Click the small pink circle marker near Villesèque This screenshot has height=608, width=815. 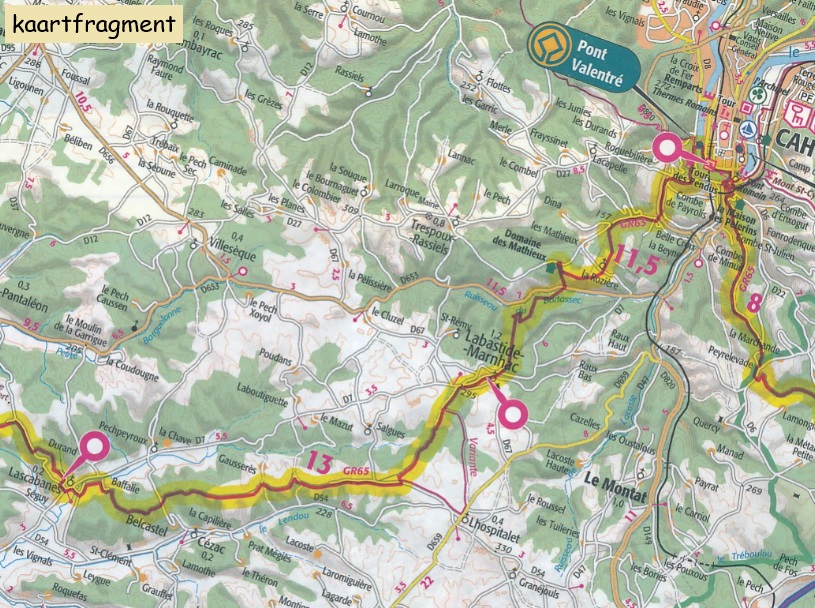click(242, 271)
